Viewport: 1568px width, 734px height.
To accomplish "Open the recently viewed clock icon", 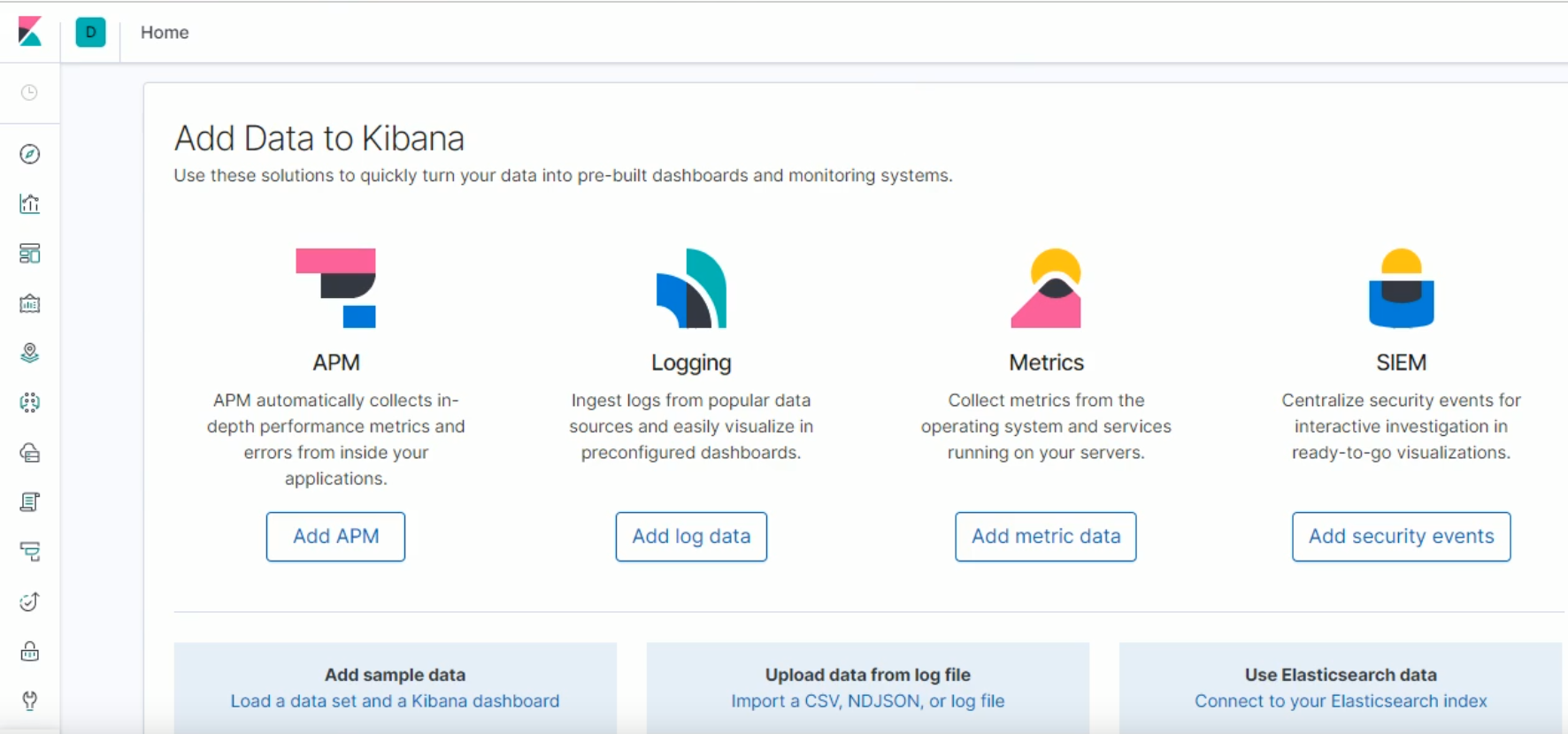I will tap(29, 92).
